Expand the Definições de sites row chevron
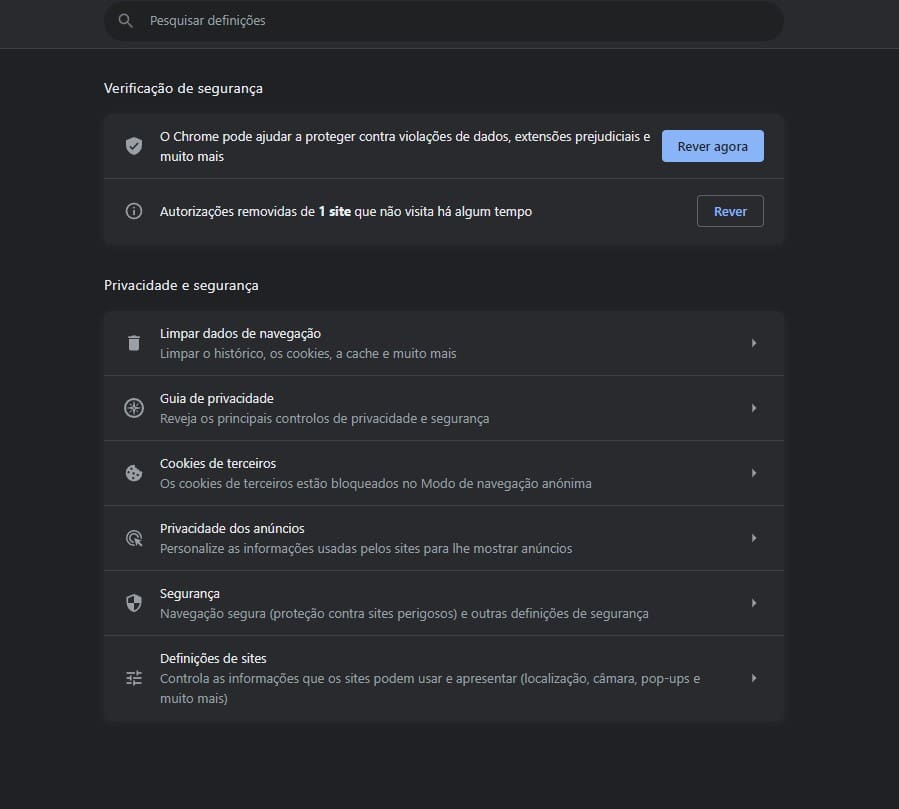The image size is (899, 809). pyautogui.click(x=754, y=677)
